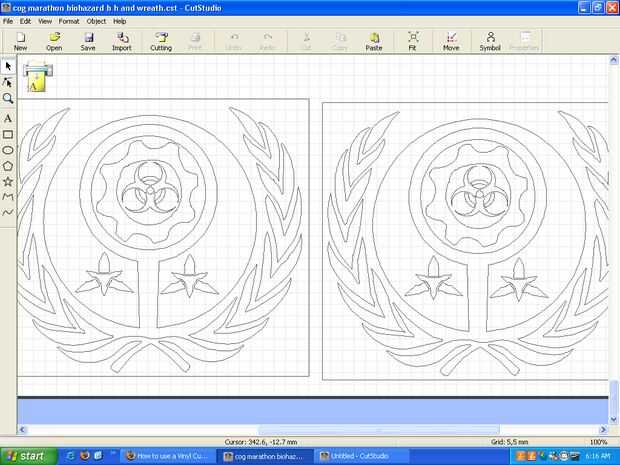
Task: Select the curve drawing tool
Action: (x=8, y=213)
